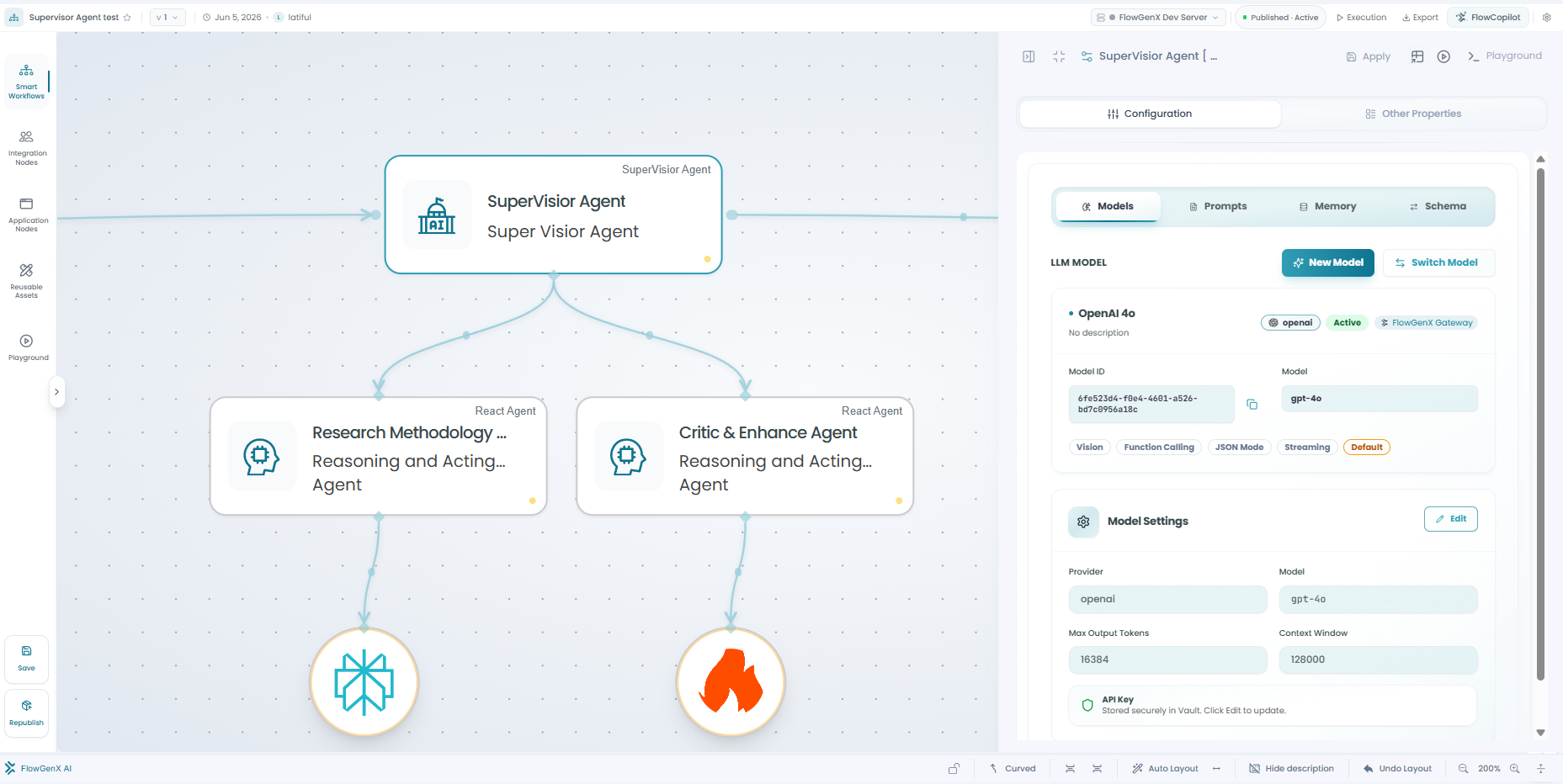
Task: Click the Active status badge on OpenAI 4o
Action: (x=1347, y=323)
